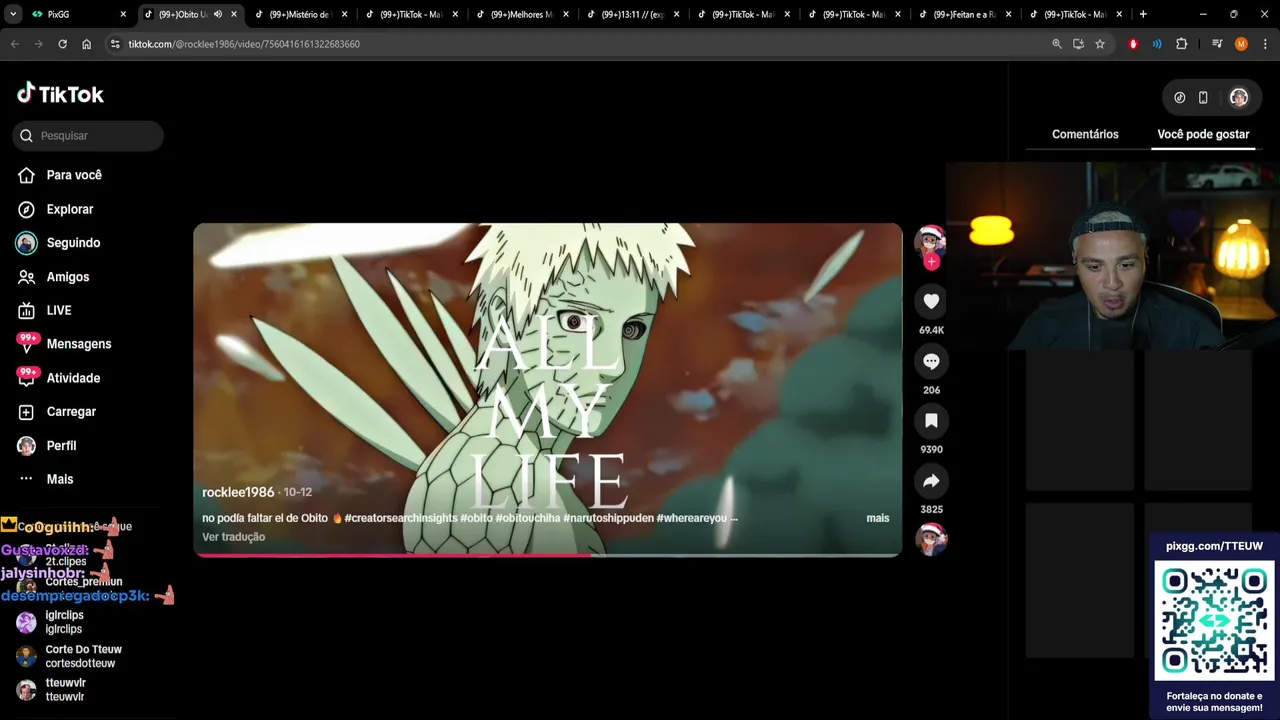Open the Extensions puzzle menu

(x=1181, y=44)
